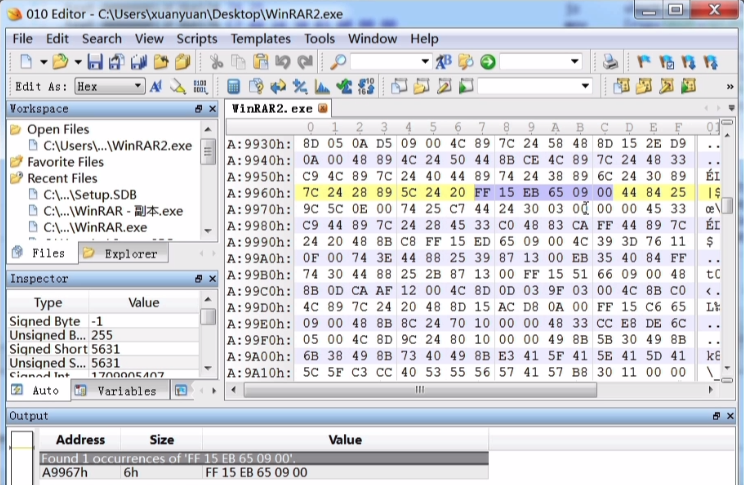The height and width of the screenshot is (485, 744).
Task: Click the Run Template map icon
Action: coord(688,86)
